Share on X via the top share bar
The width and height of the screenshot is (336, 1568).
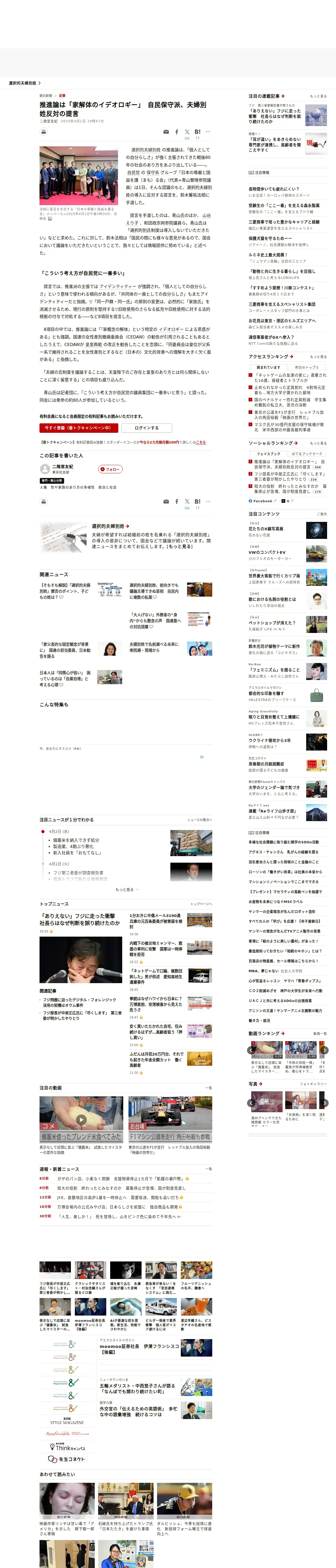[x=187, y=131]
